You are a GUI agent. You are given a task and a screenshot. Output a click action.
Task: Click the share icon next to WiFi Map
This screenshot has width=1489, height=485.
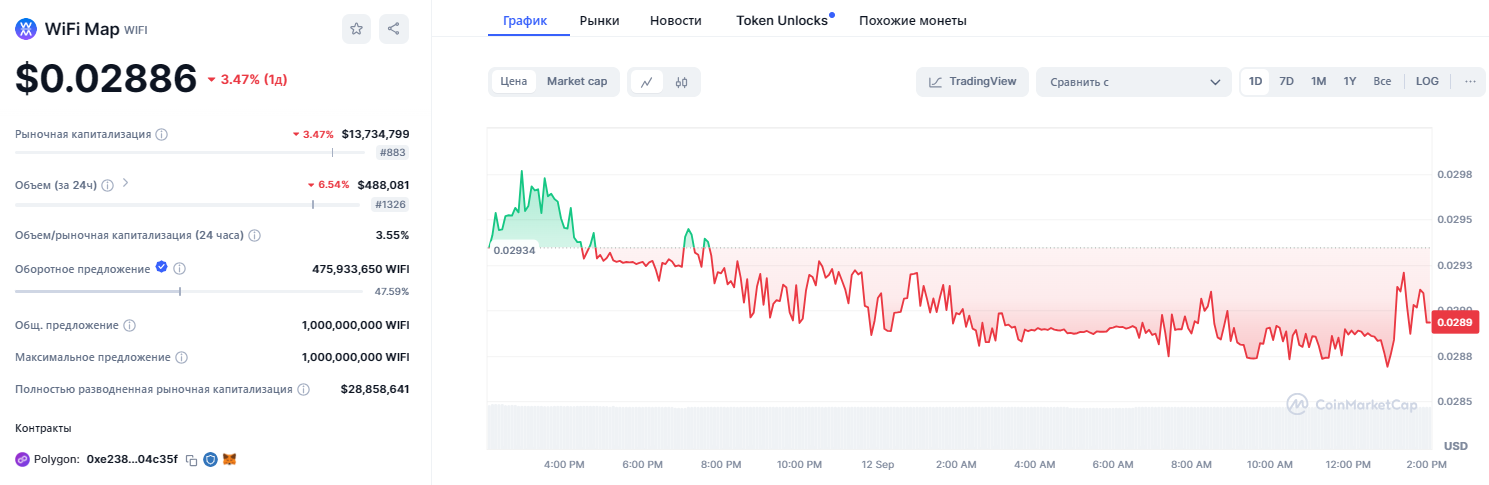pyautogui.click(x=394, y=29)
